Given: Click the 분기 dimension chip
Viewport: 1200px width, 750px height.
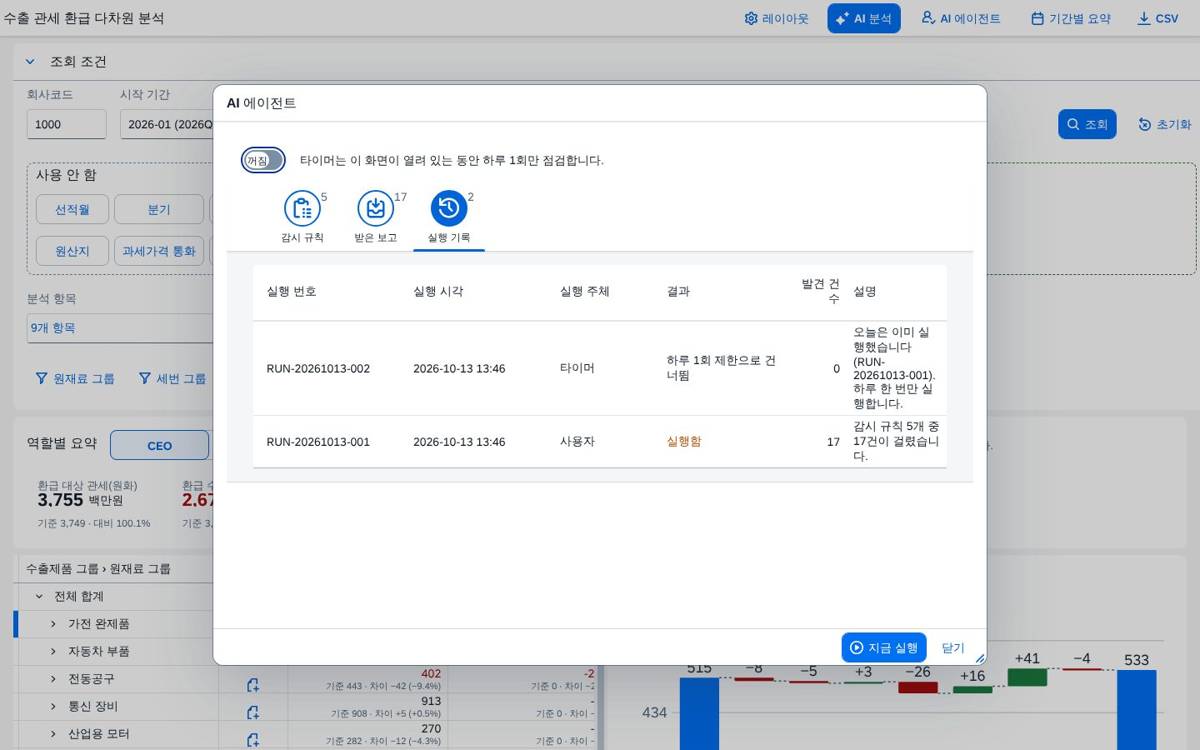Looking at the screenshot, I should 159,210.
